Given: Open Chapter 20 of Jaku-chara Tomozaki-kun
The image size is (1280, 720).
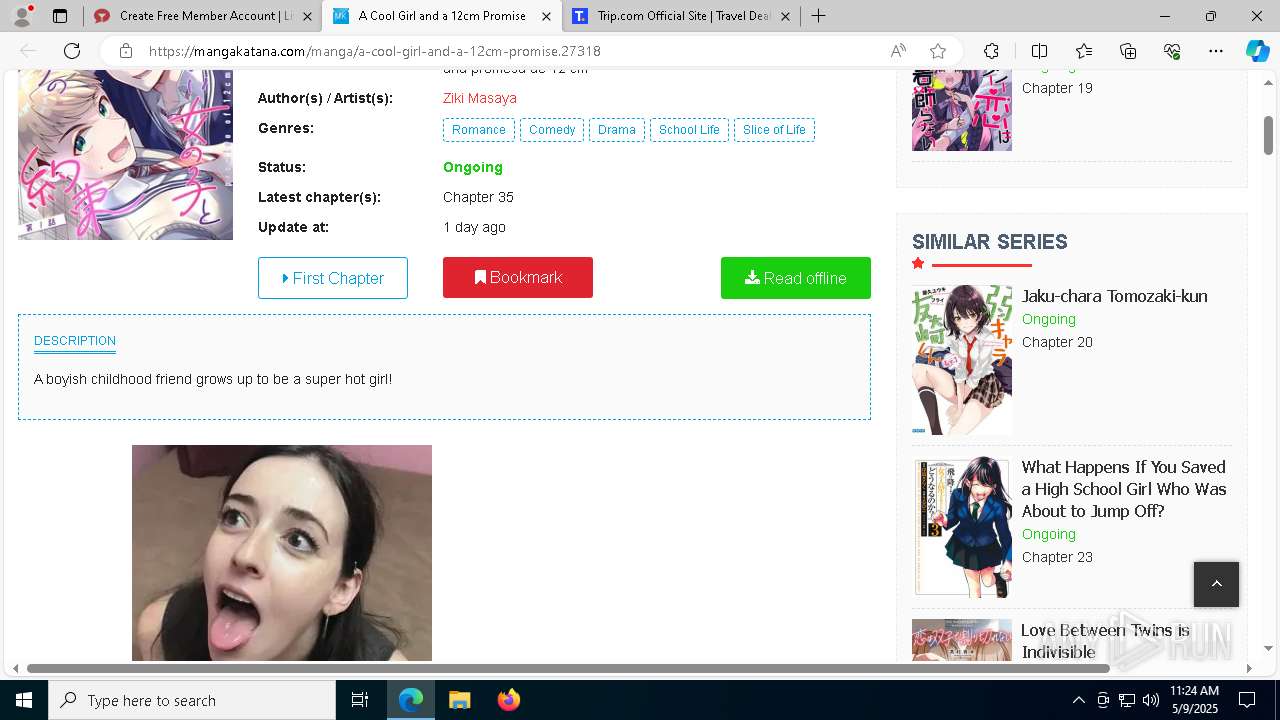Looking at the screenshot, I should (x=1057, y=342).
